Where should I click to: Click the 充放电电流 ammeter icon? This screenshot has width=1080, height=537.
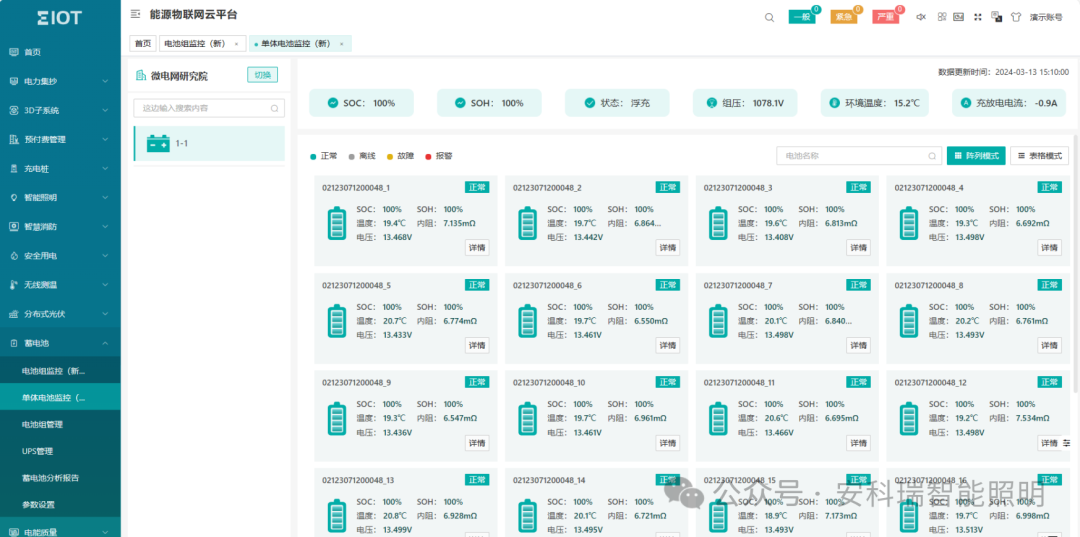966,103
